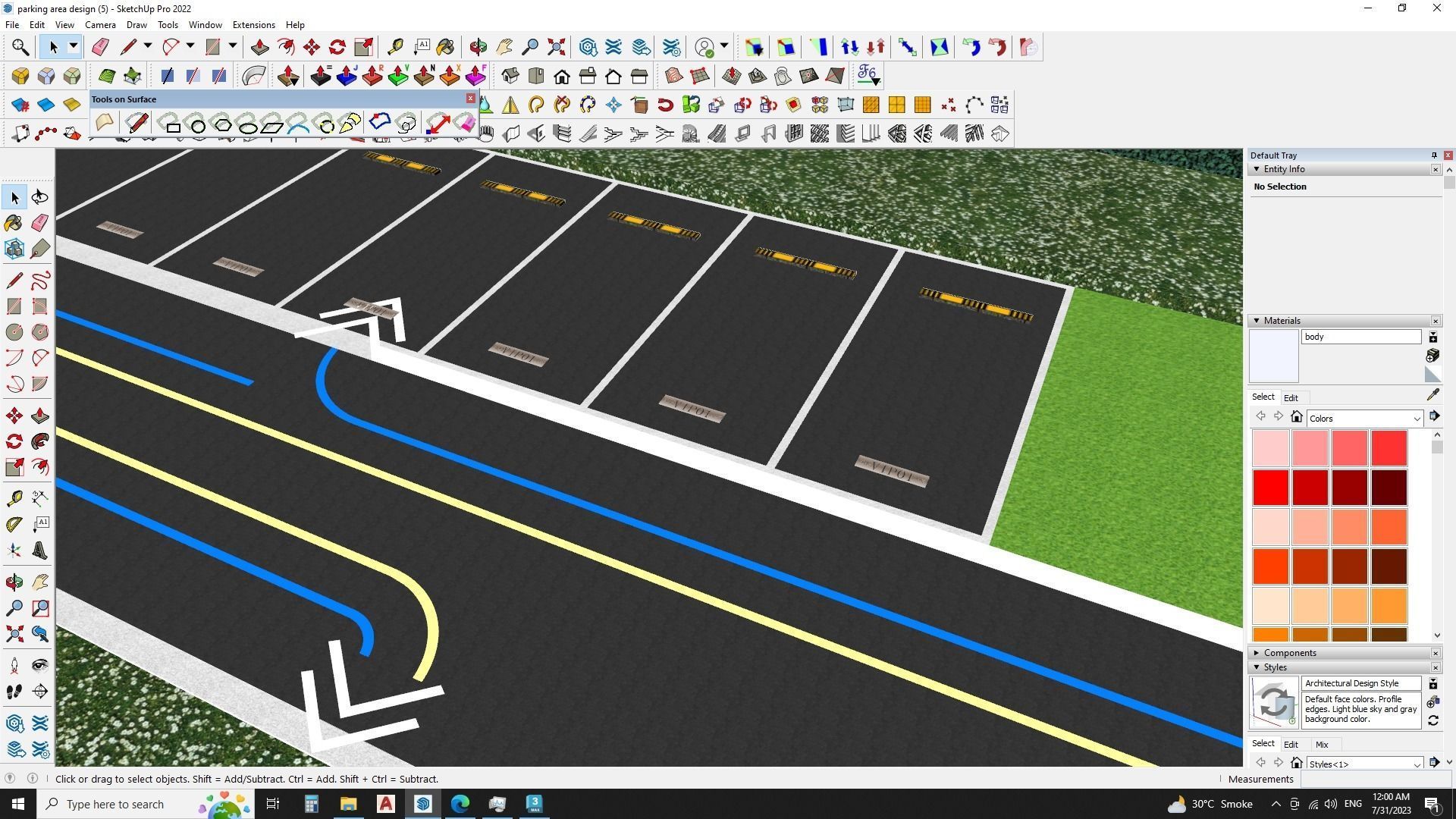Pick the bright red color swatch
The image size is (1456, 819).
pyautogui.click(x=1271, y=488)
